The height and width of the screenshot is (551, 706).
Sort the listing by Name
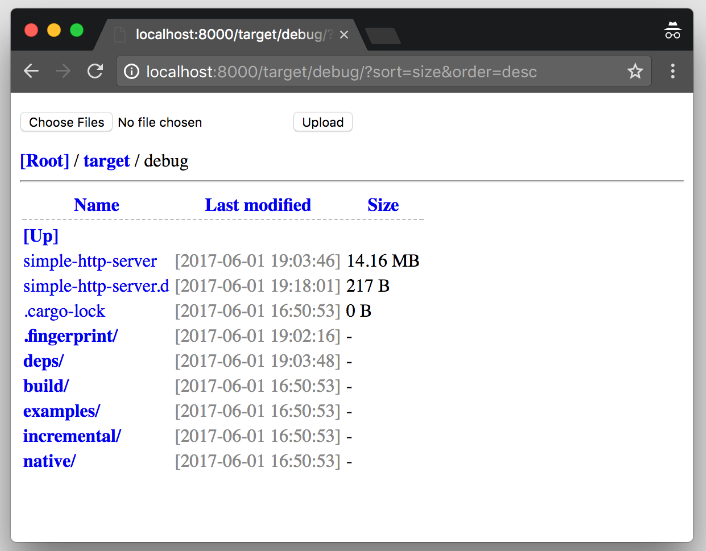click(96, 205)
